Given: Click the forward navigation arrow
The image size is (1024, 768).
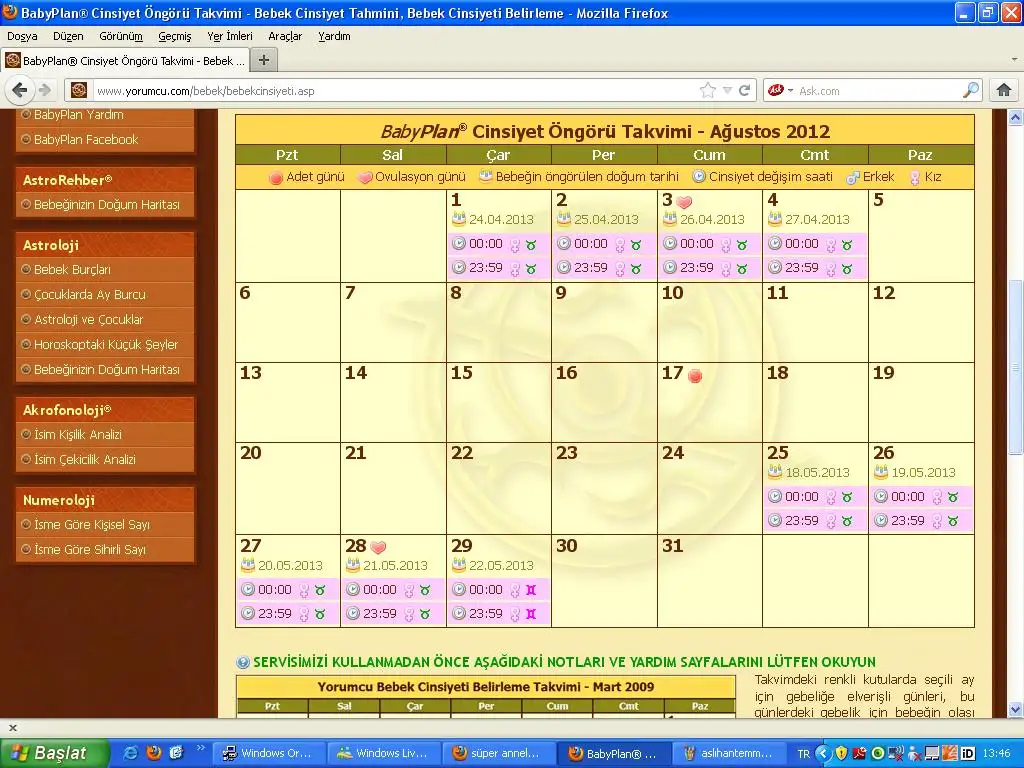Looking at the screenshot, I should click(x=44, y=90).
